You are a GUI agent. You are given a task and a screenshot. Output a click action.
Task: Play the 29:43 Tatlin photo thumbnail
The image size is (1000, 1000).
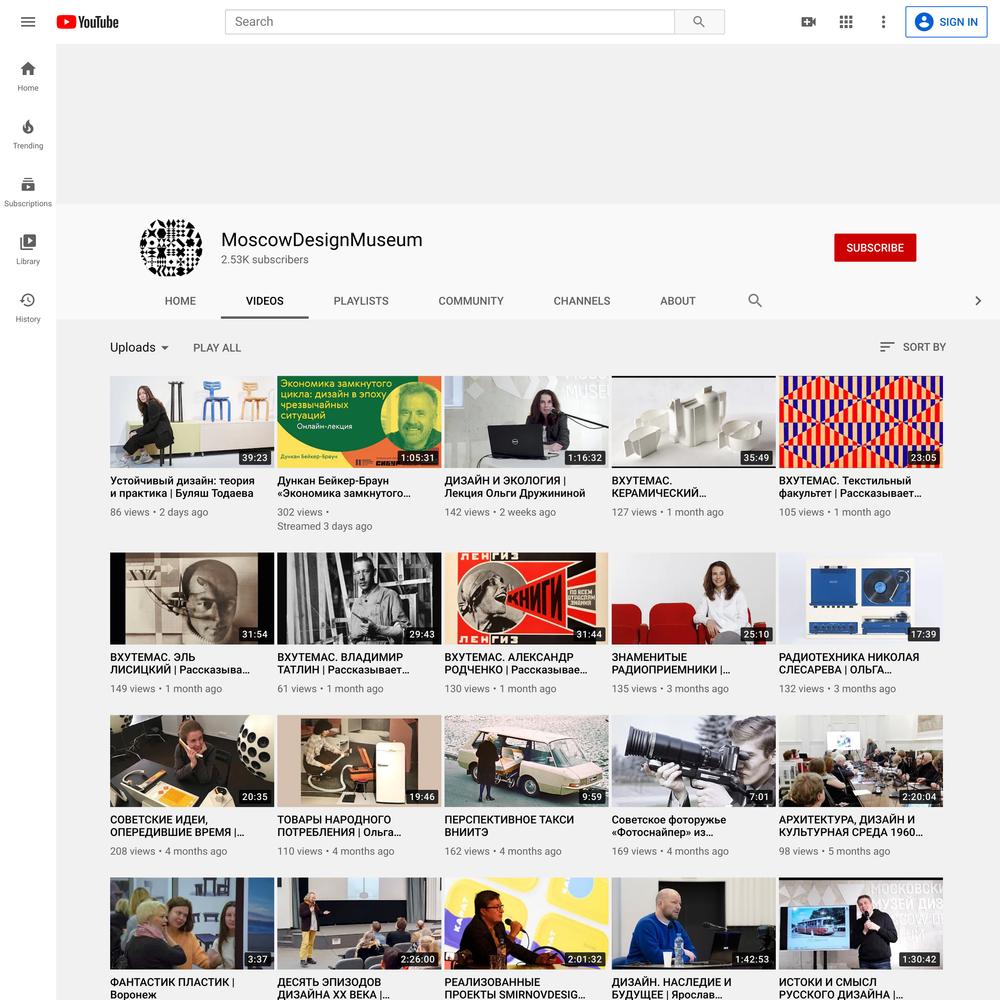[359, 598]
